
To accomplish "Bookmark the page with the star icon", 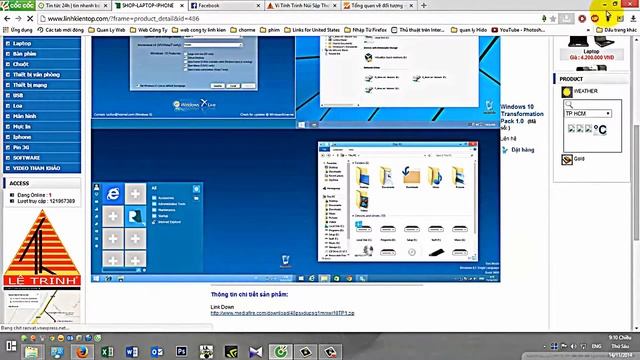I will coord(553,19).
